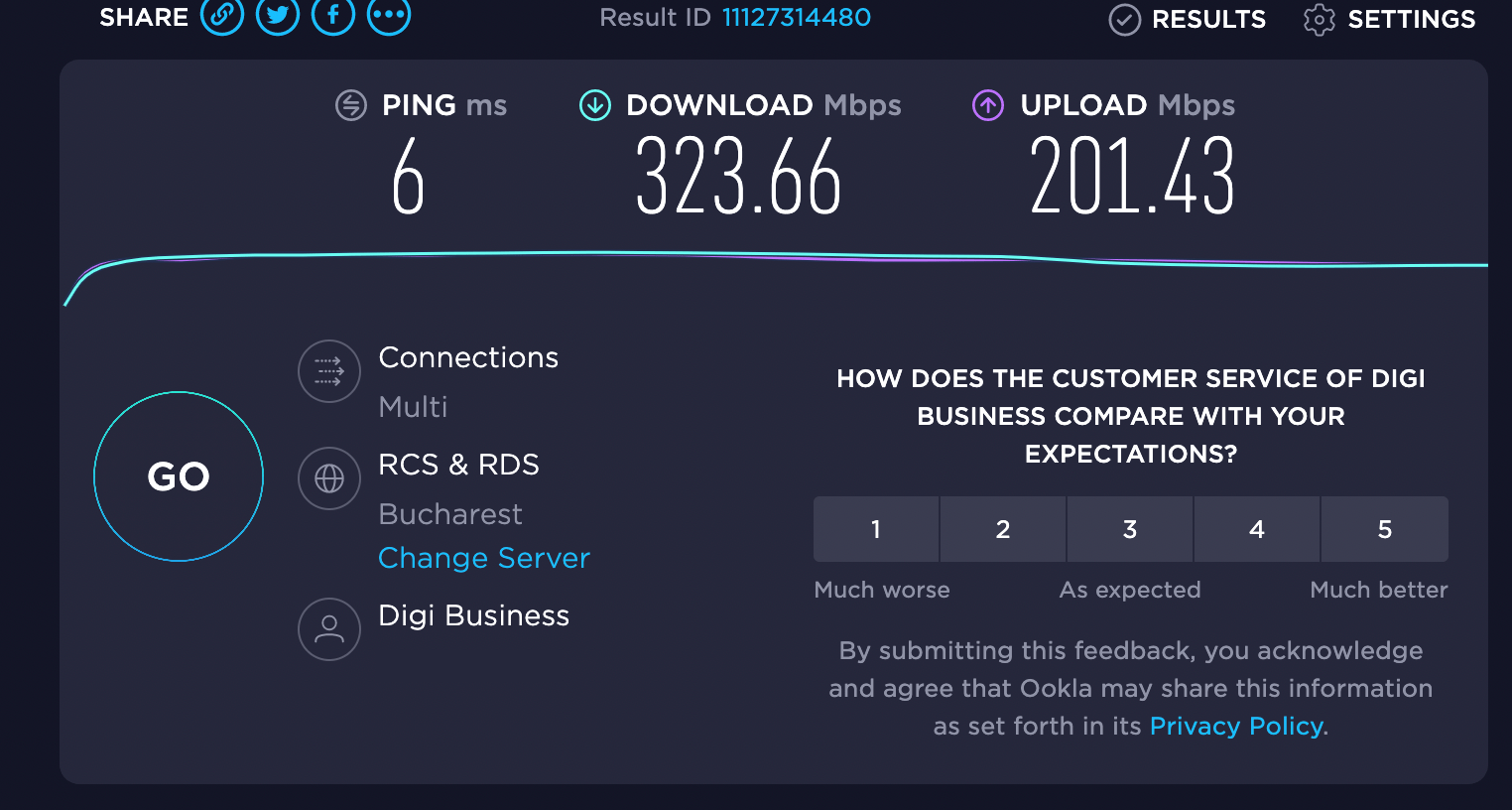Image resolution: width=1512 pixels, height=810 pixels.
Task: Click the Digi Business user icon
Action: tap(329, 628)
